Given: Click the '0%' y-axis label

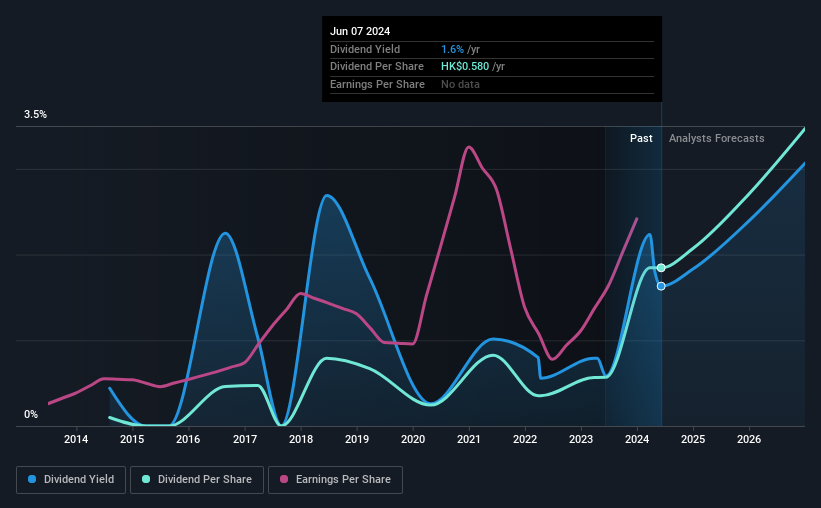Looking at the screenshot, I should 31,414.
